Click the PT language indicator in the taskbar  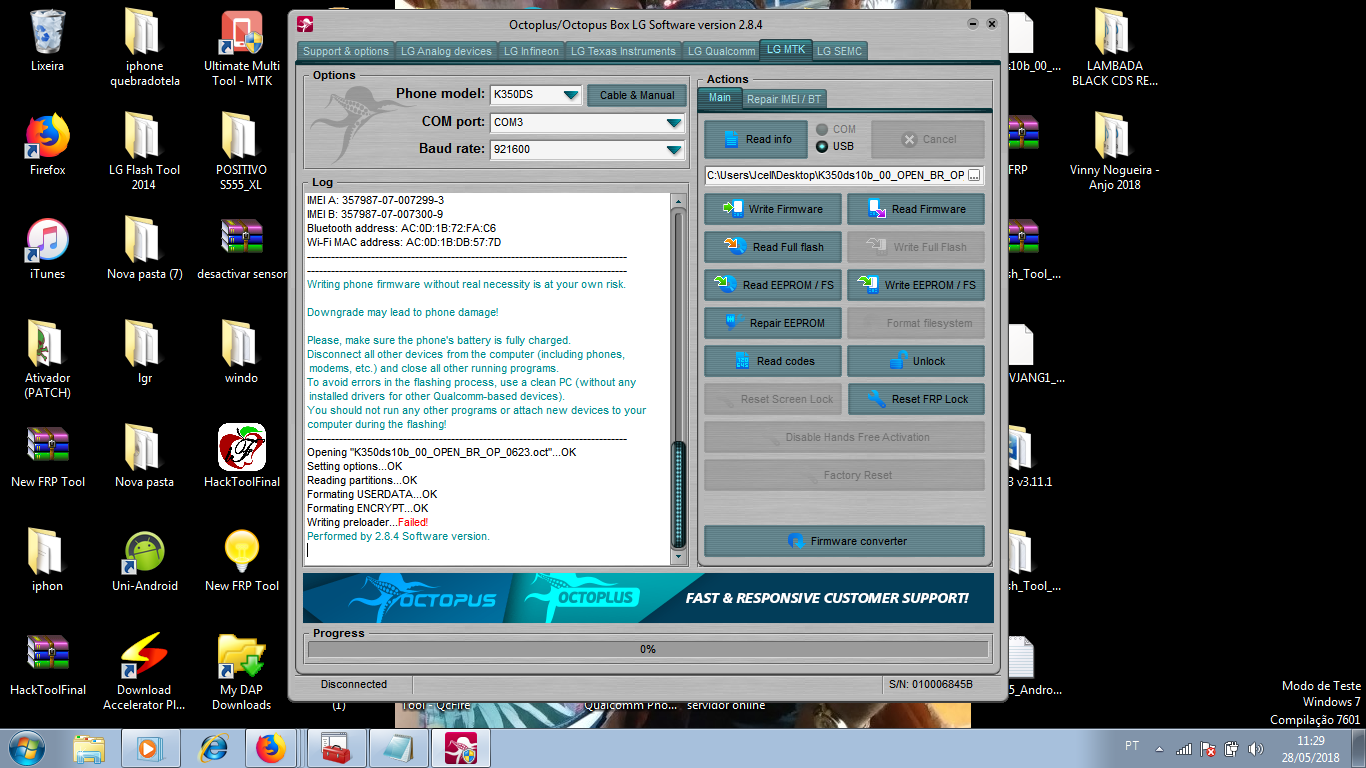[1132, 746]
